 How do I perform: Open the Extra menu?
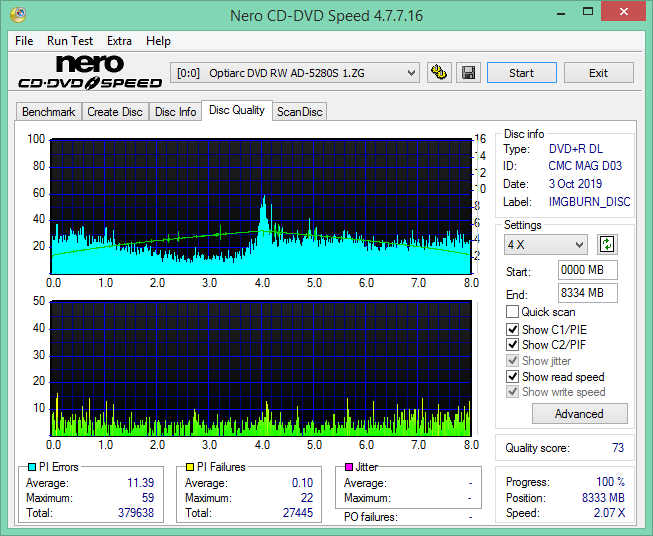(120, 41)
